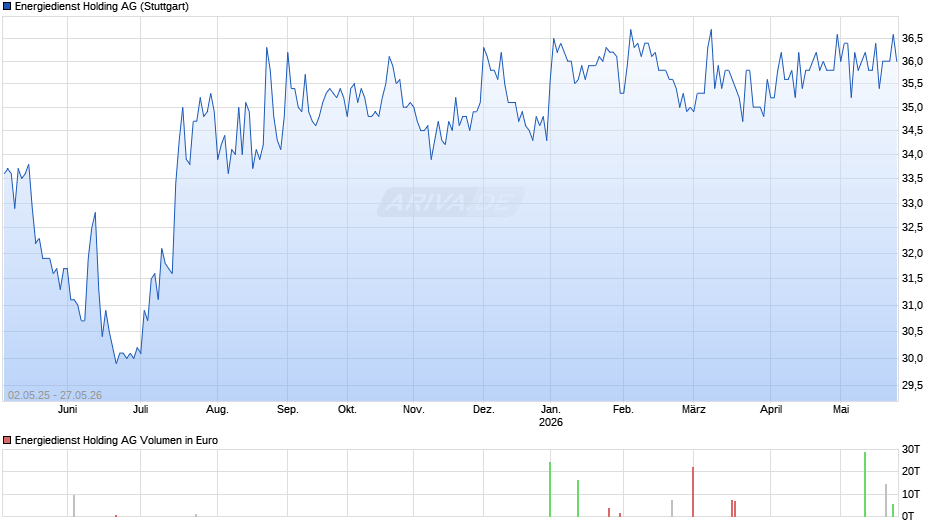Click the 'Okt.' month label
Image resolution: width=940 pixels, height=526 pixels.
347,410
